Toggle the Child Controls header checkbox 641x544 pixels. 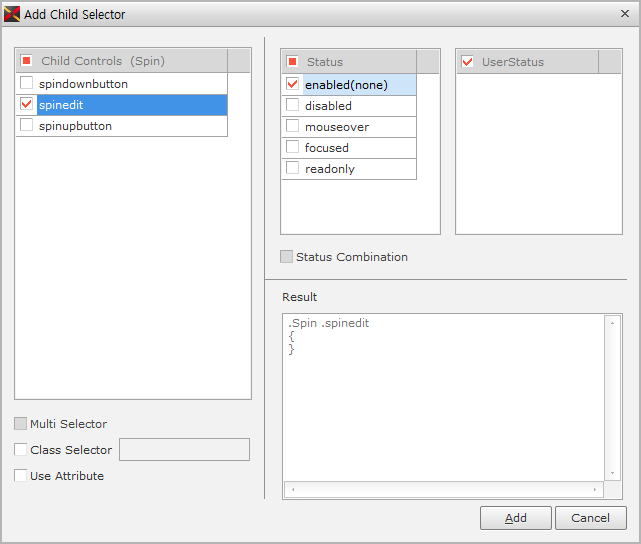(x=27, y=61)
